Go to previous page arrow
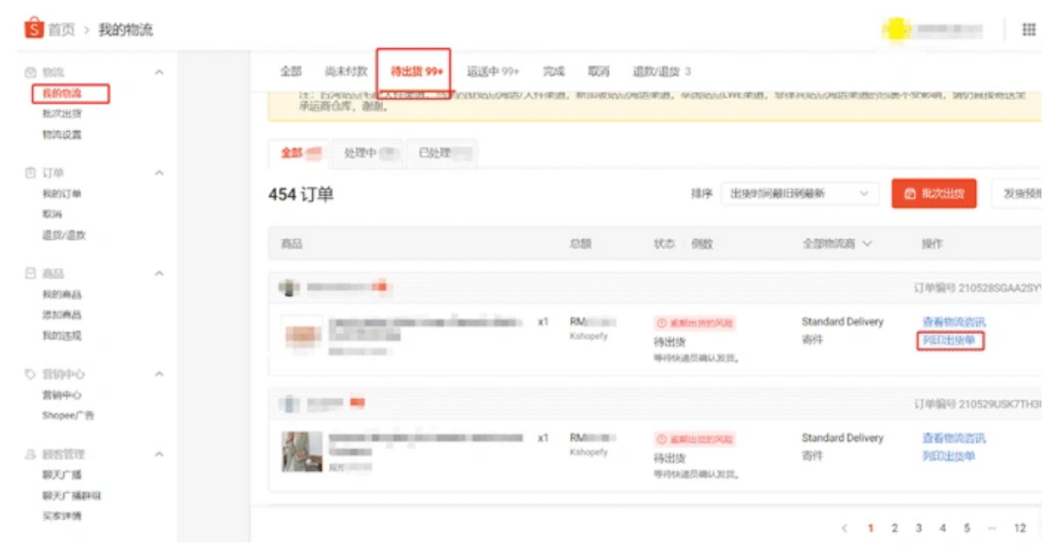This screenshot has height=553, width=1058. (x=845, y=528)
